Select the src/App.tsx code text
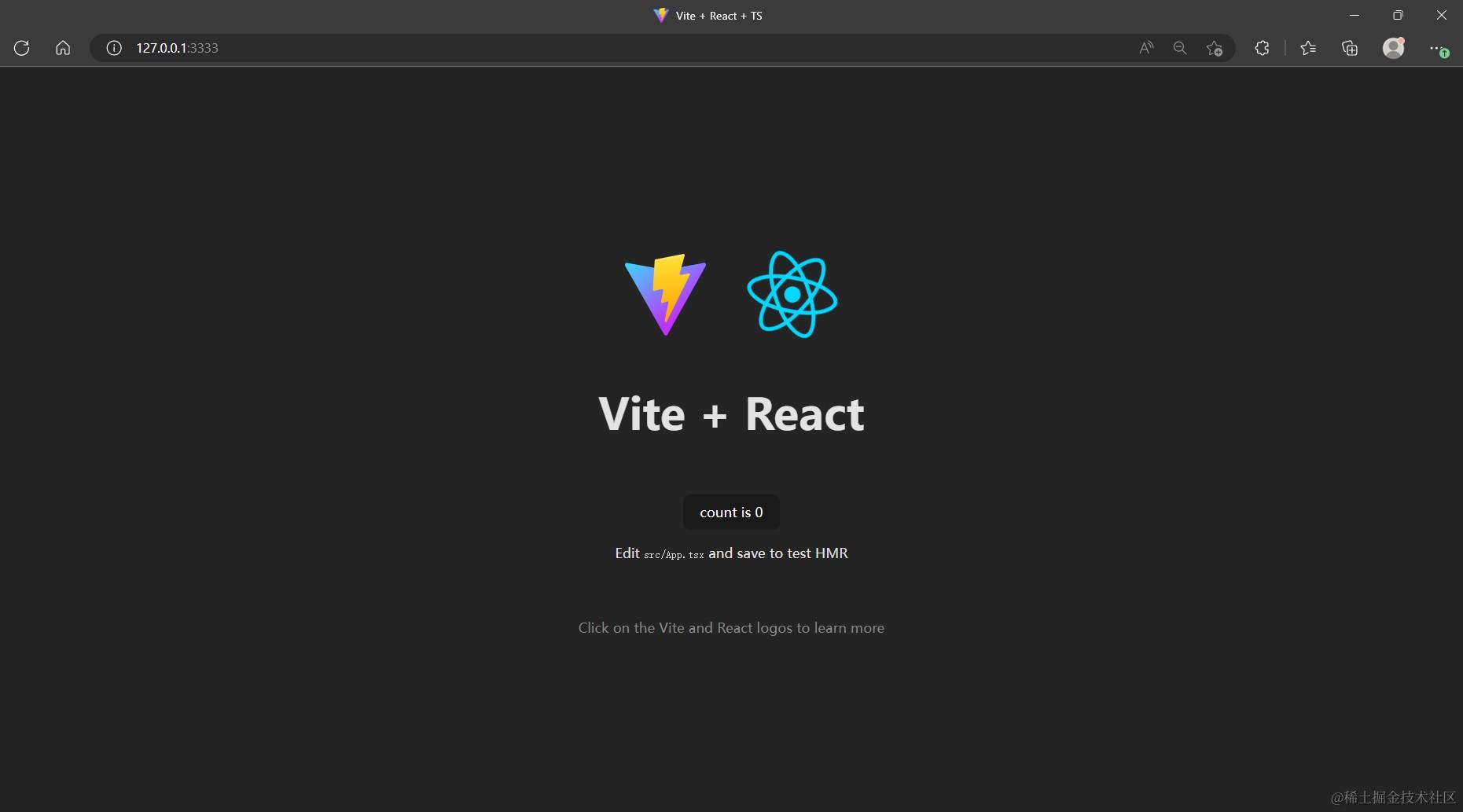Viewport: 1463px width, 812px height. [x=674, y=554]
